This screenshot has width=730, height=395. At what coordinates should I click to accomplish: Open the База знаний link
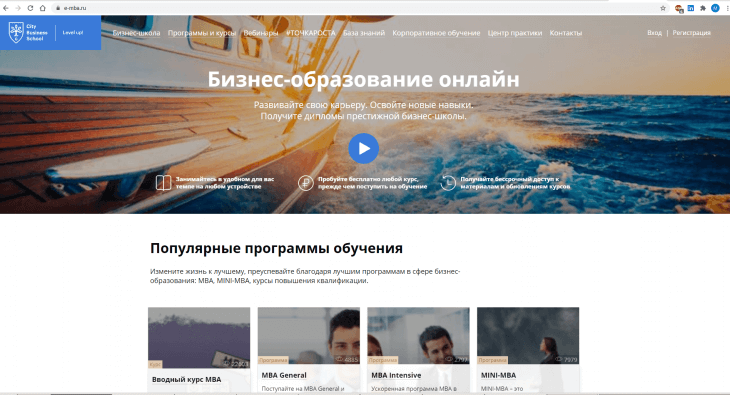(x=364, y=33)
